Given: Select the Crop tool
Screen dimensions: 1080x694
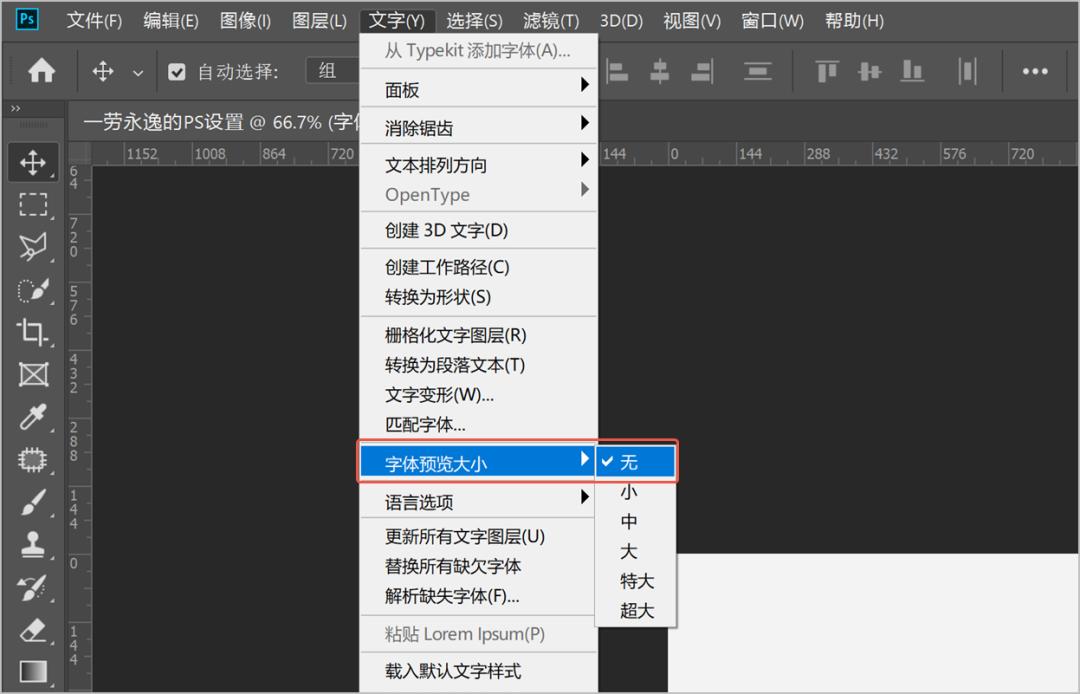Looking at the screenshot, I should [x=33, y=332].
